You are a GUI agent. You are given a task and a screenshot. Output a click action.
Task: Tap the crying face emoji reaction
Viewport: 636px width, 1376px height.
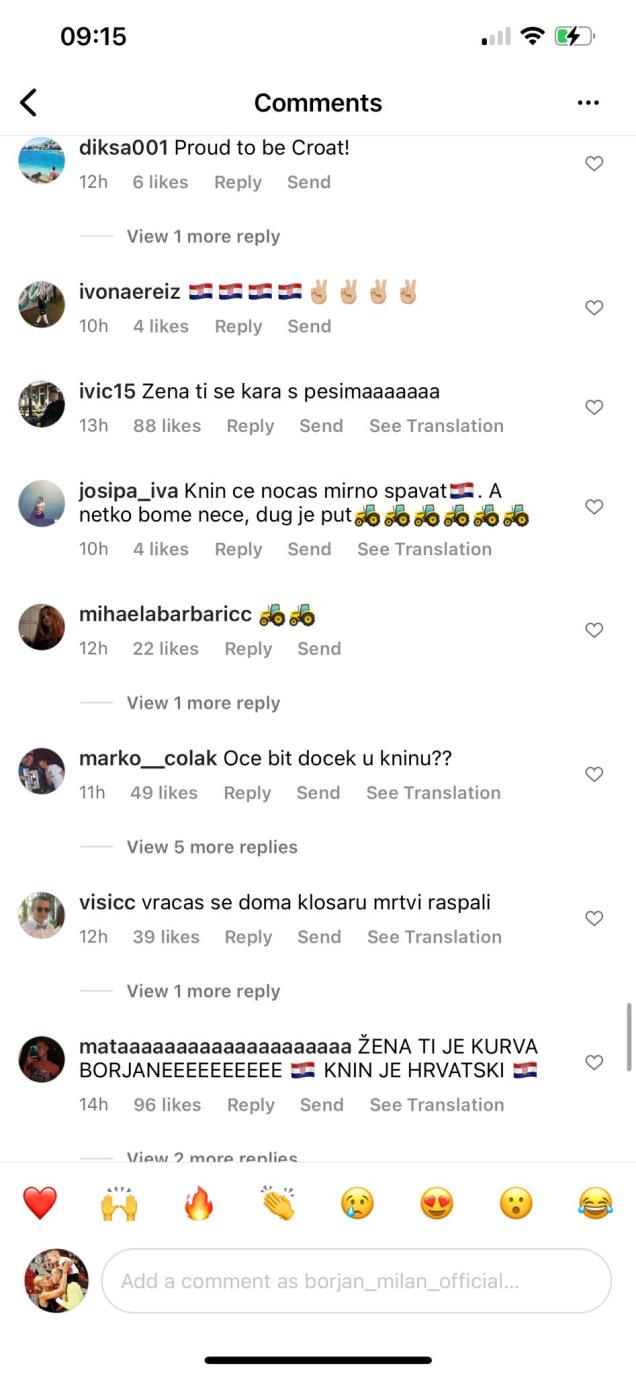tap(357, 1204)
